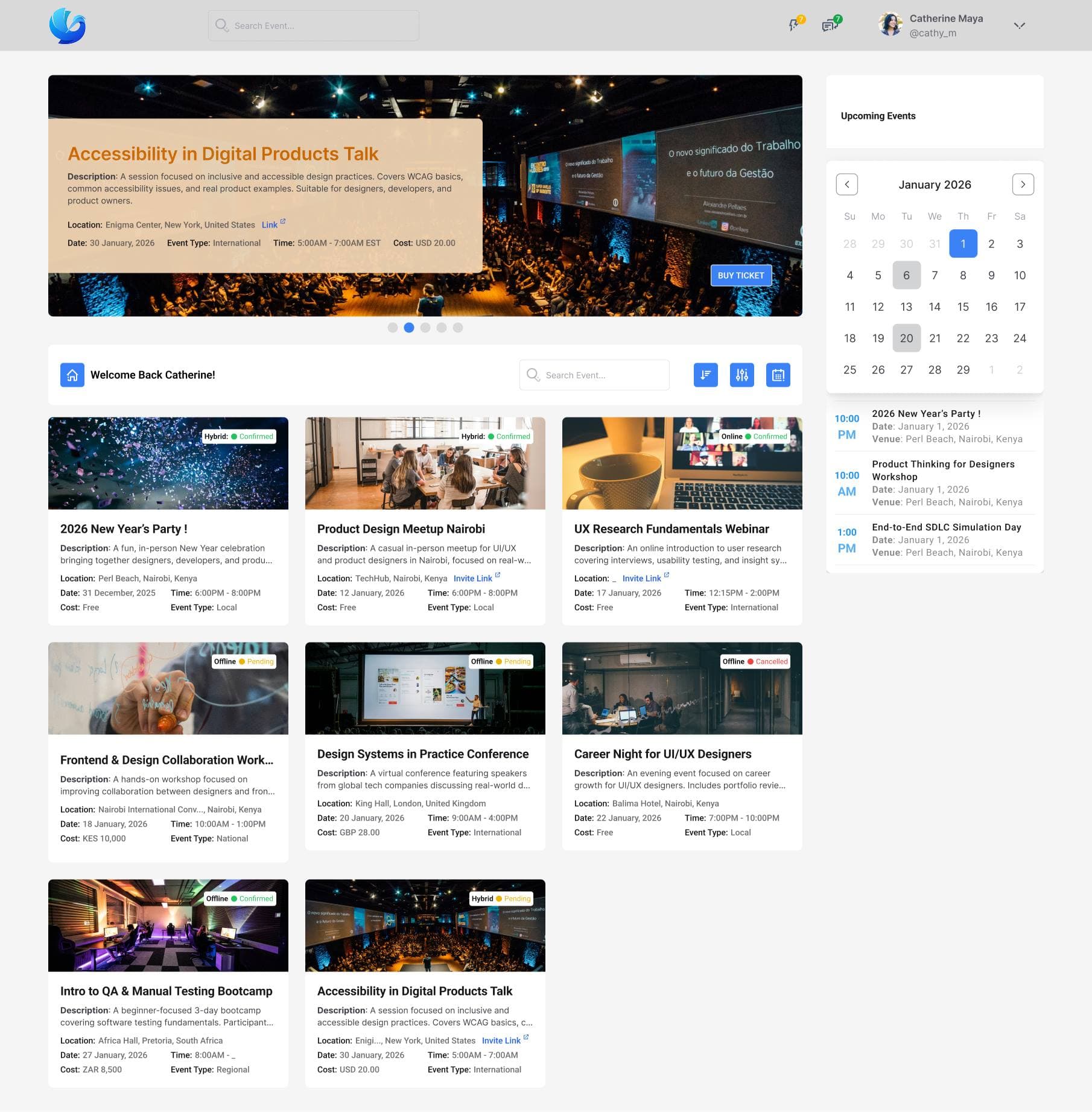Click the Online Confirmed badge on UX Research Webinar
The width and height of the screenshot is (1092, 1112).
[754, 436]
